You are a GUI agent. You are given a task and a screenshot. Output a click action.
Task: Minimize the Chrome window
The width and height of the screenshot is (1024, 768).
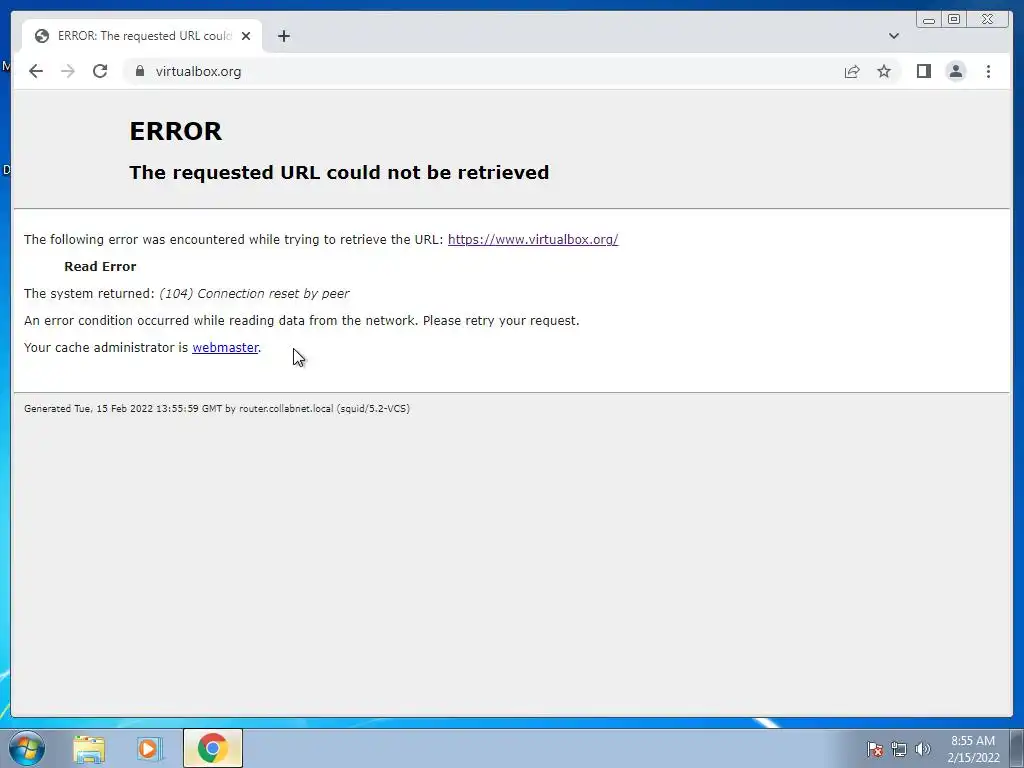coord(929,20)
